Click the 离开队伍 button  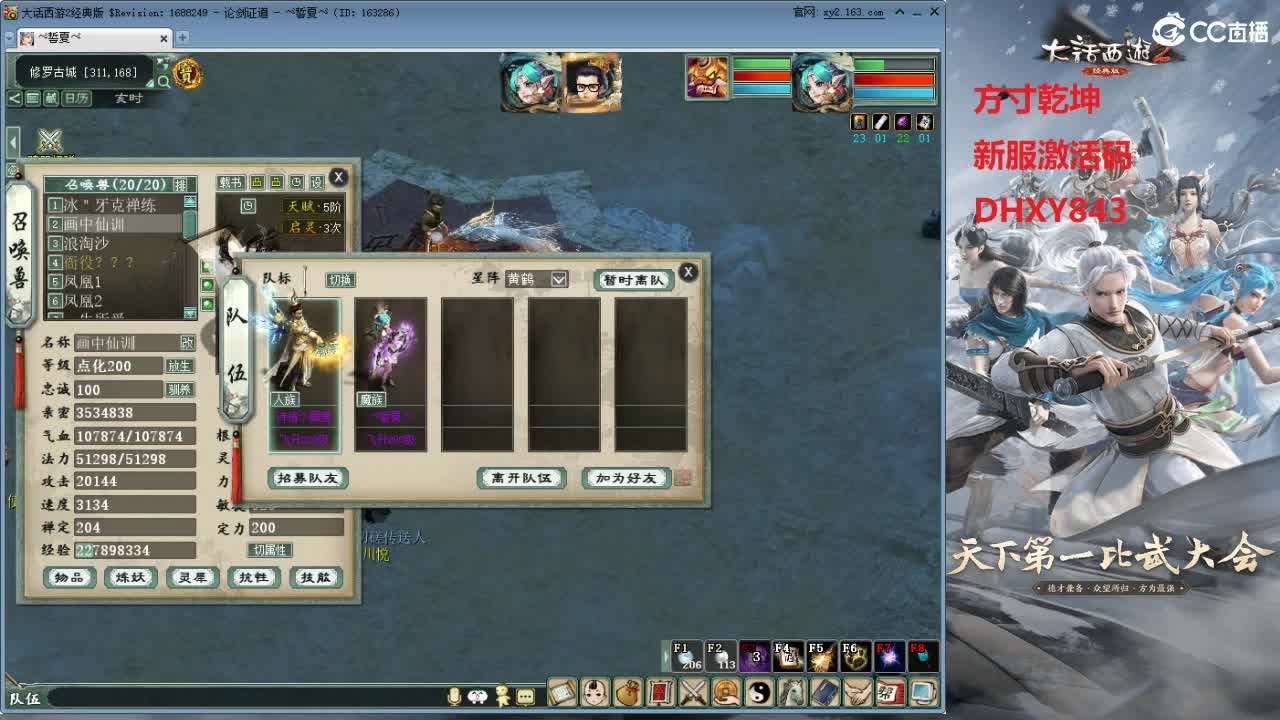(x=522, y=478)
